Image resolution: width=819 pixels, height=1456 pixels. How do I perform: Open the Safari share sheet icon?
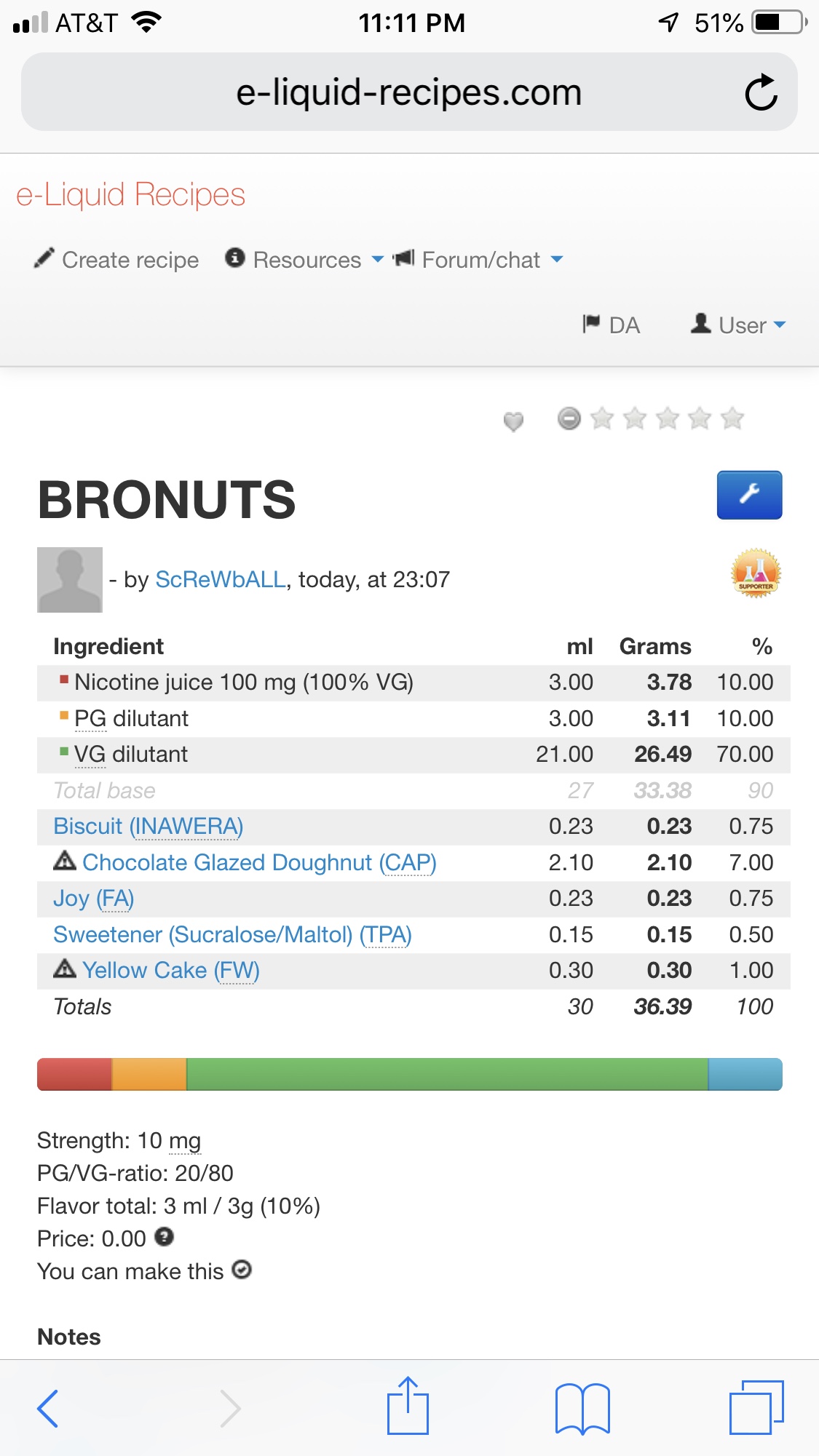pos(408,1407)
